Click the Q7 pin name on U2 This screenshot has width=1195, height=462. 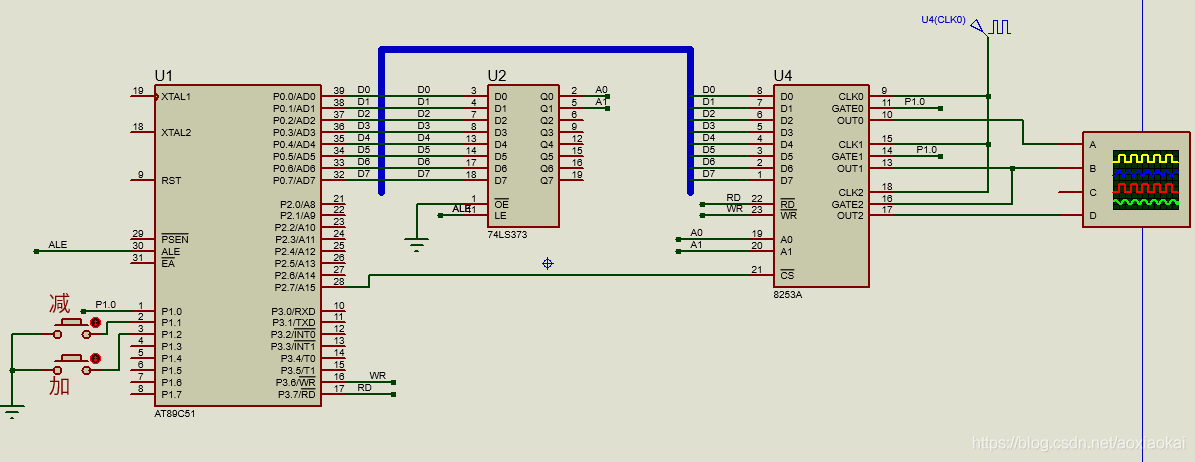pyautogui.click(x=547, y=181)
